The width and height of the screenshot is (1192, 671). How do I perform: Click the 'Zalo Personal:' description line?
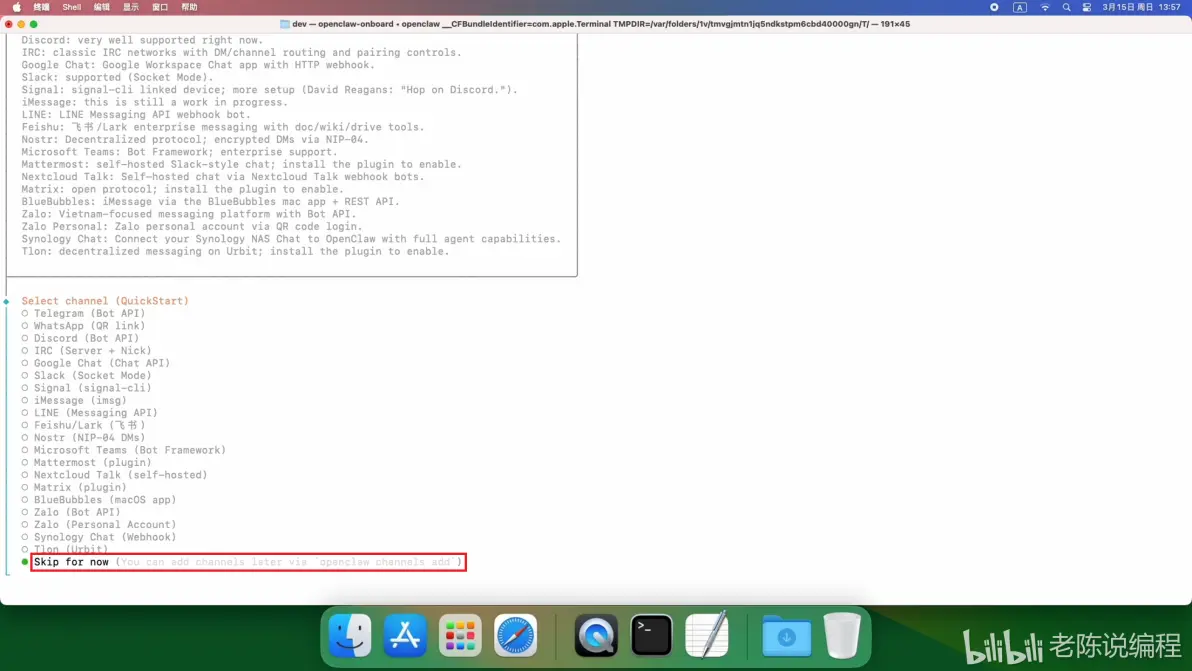point(192,226)
